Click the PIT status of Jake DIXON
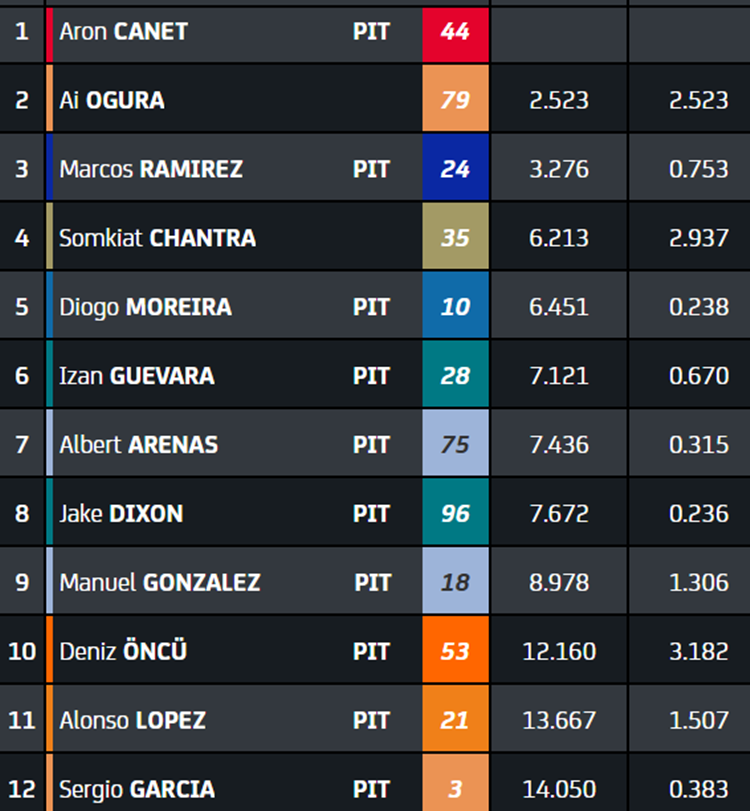Viewport: 750px width, 811px height. pyautogui.click(x=371, y=514)
